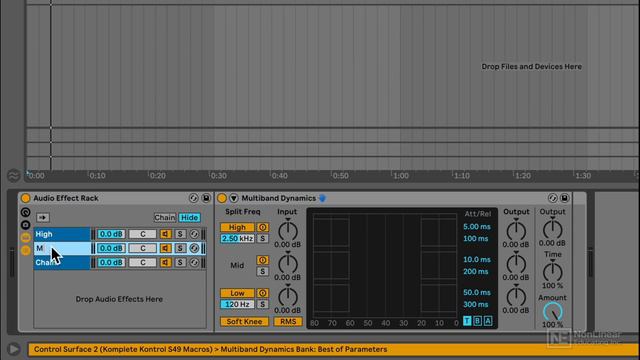The image size is (640, 360).
Task: Solo the High band
Action: [x=262, y=238]
